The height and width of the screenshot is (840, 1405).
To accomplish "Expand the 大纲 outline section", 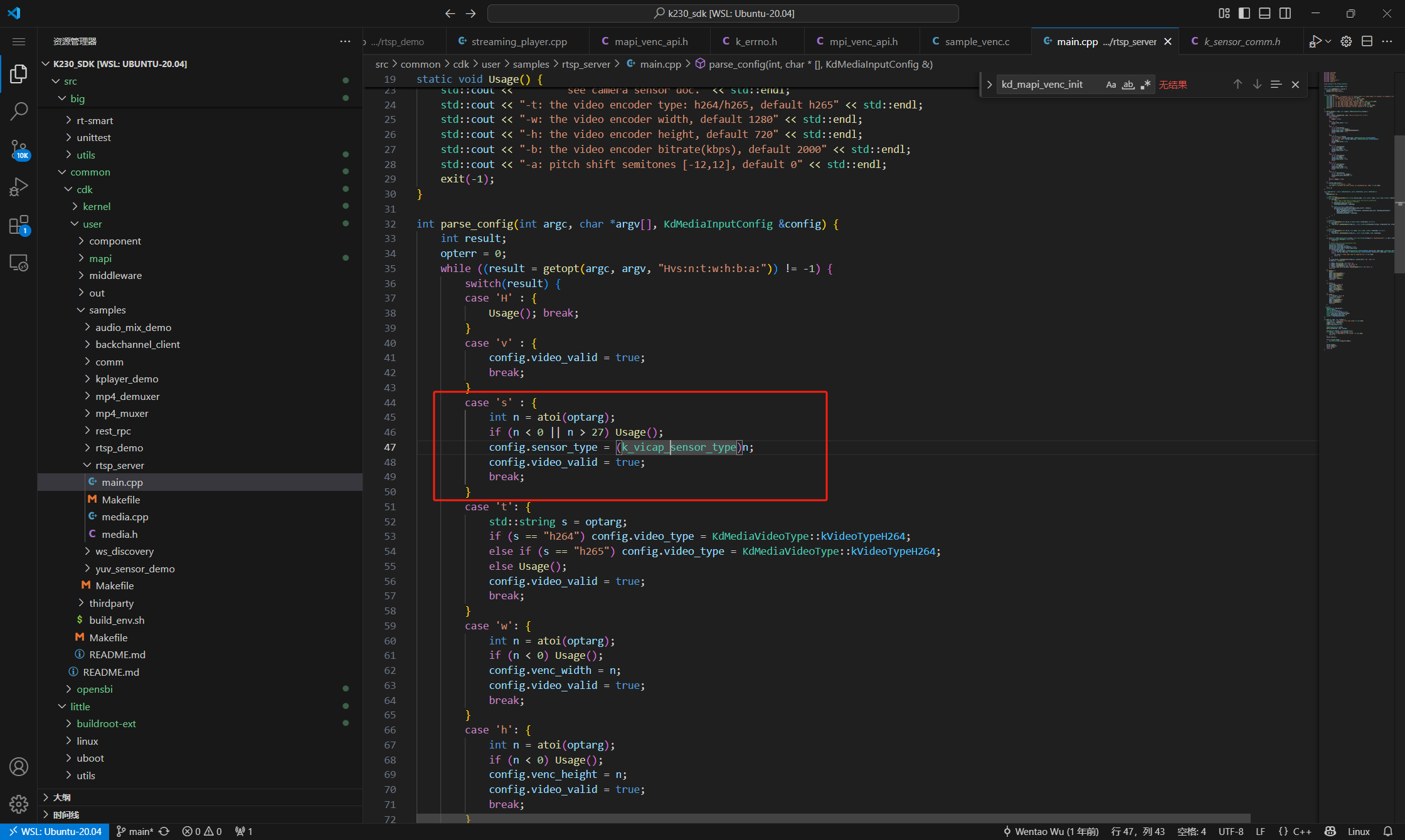I will [200, 797].
